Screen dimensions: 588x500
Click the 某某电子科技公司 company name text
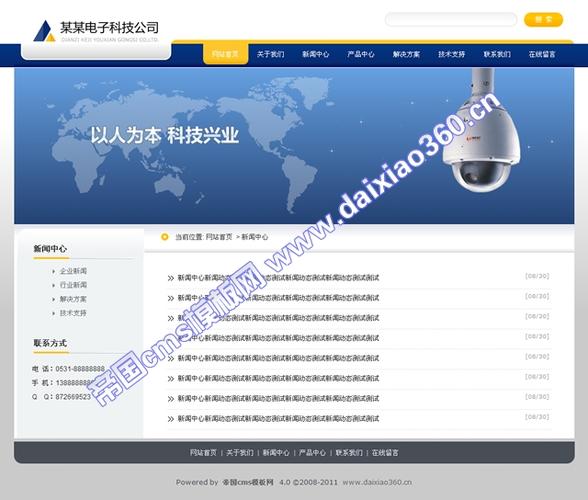[x=109, y=27]
